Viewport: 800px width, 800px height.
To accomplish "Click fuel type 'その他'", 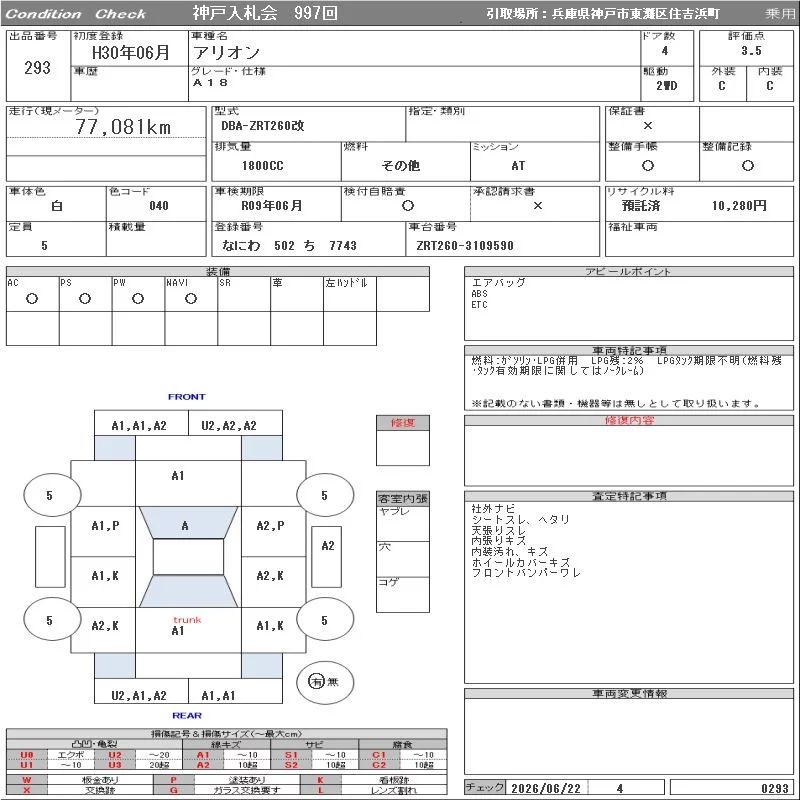I will [401, 165].
